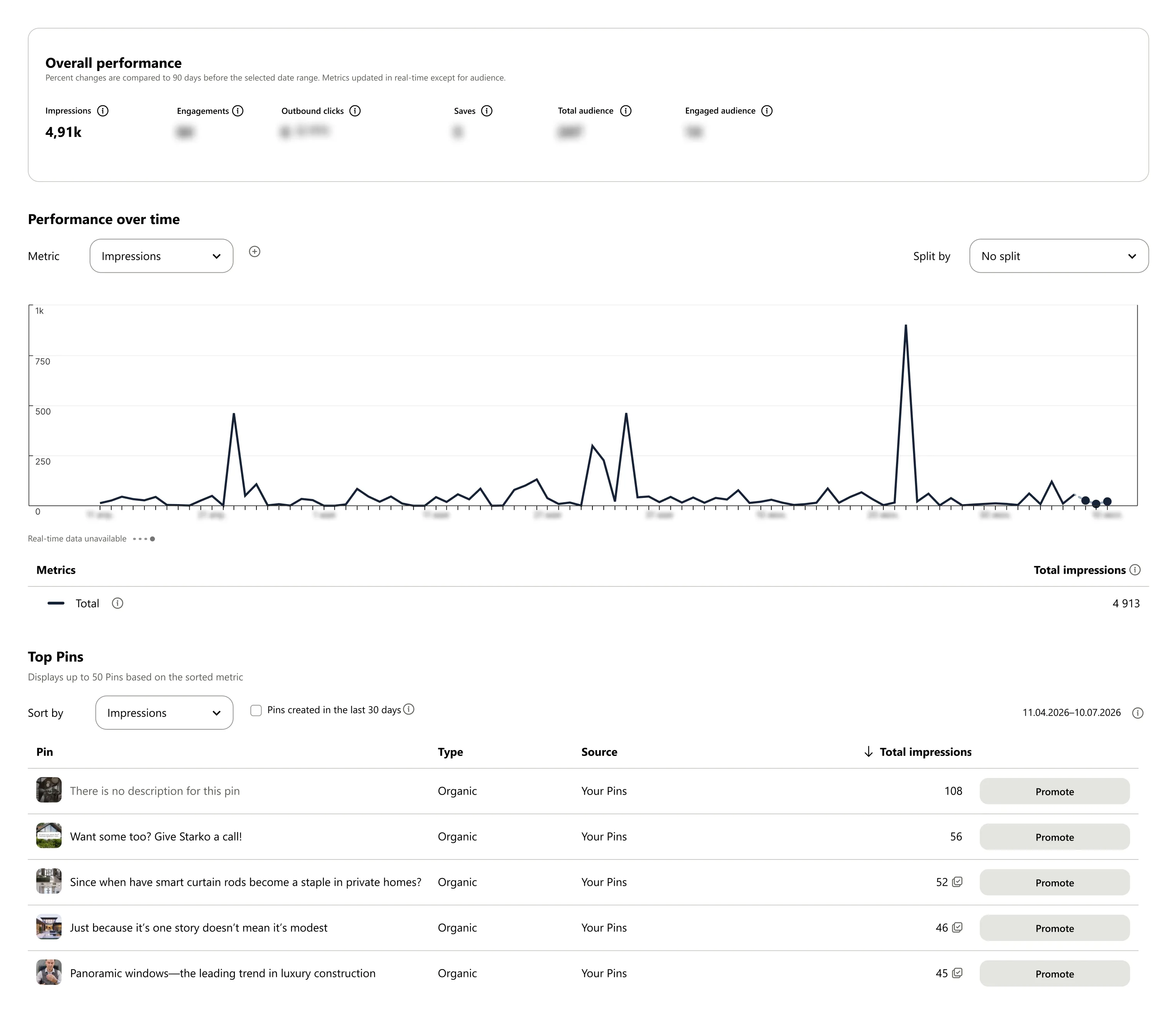Click the last data point dot on chart
1176x1036 pixels.
(1107, 501)
